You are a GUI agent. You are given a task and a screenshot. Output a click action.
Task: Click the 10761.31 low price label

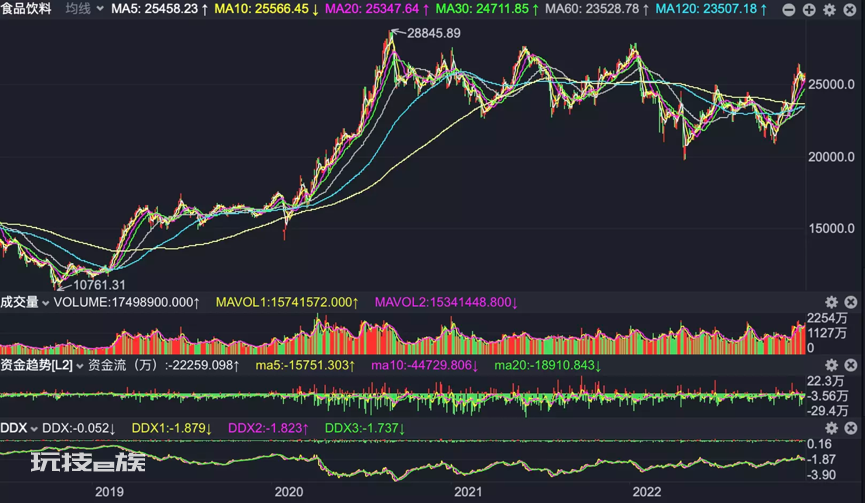click(99, 285)
